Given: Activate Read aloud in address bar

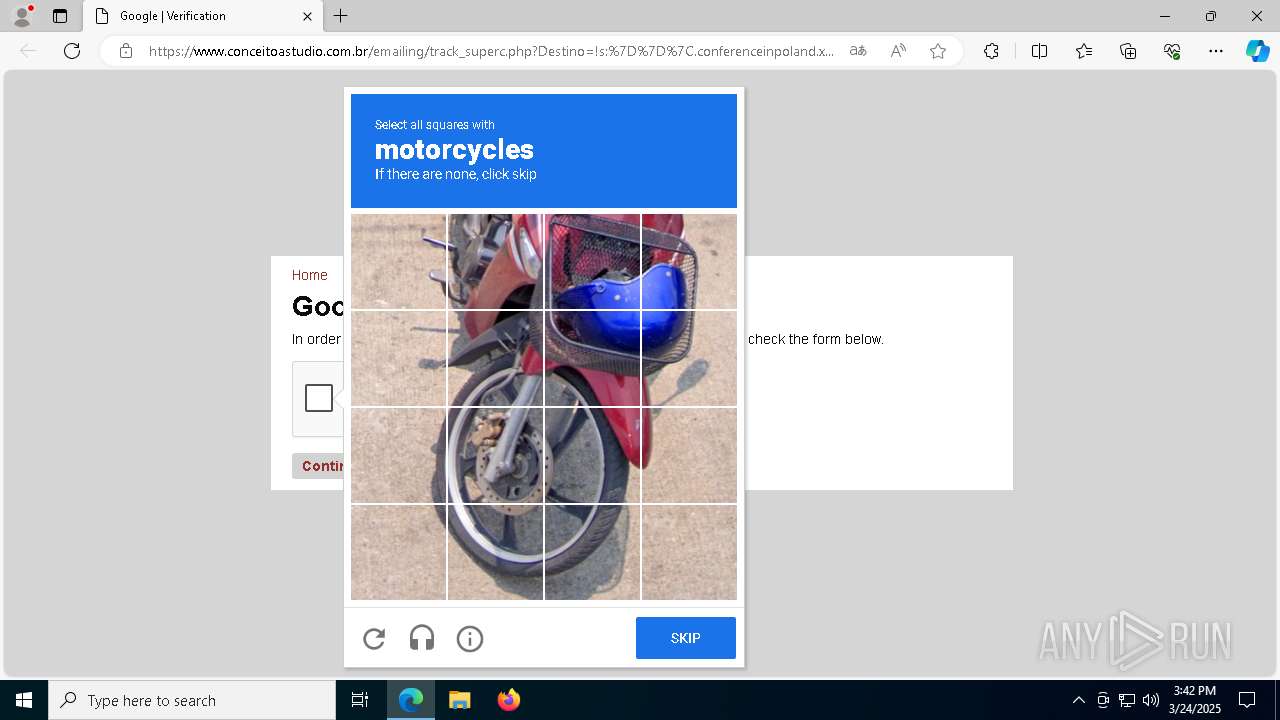Looking at the screenshot, I should [898, 51].
